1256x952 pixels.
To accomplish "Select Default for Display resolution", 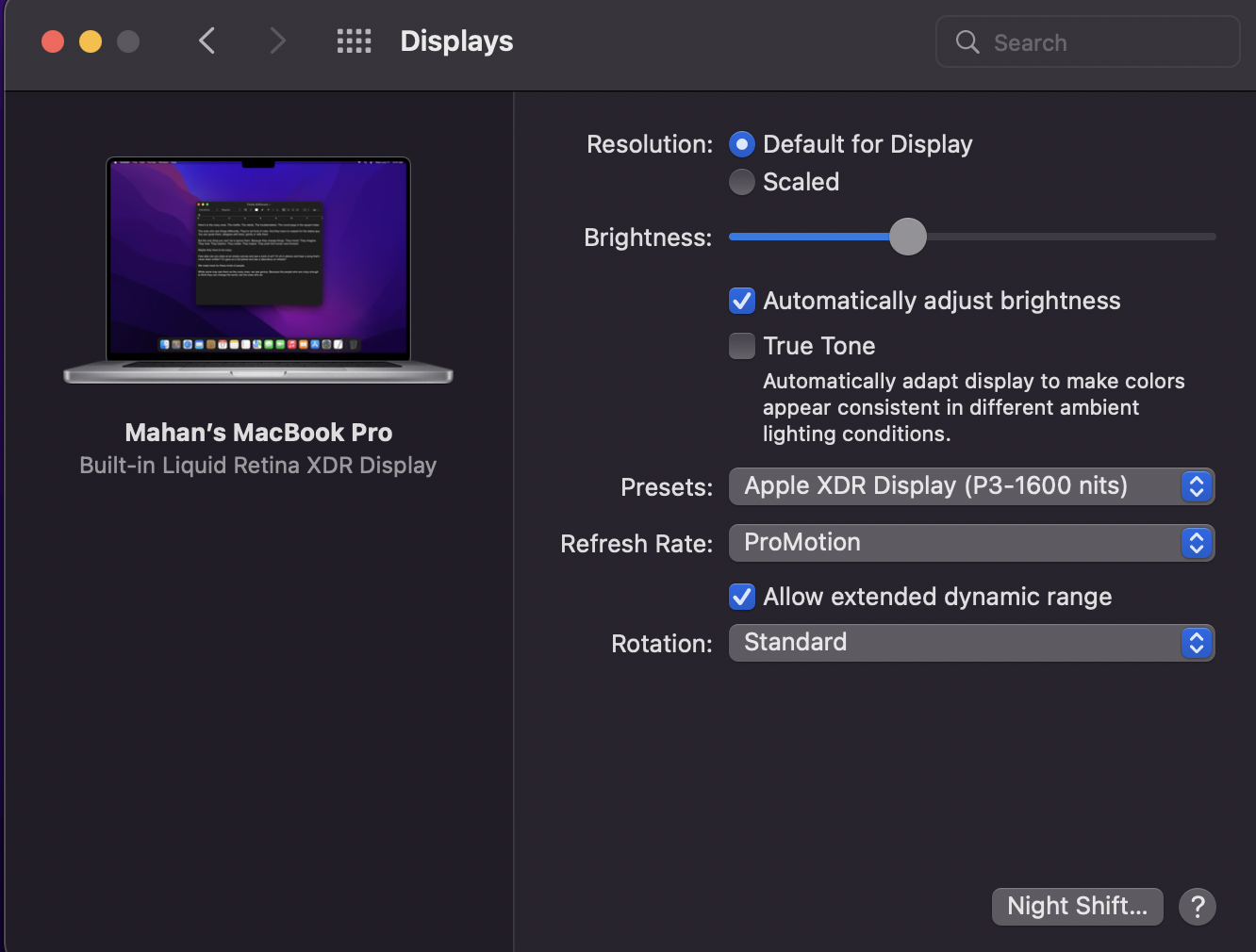I will click(742, 144).
